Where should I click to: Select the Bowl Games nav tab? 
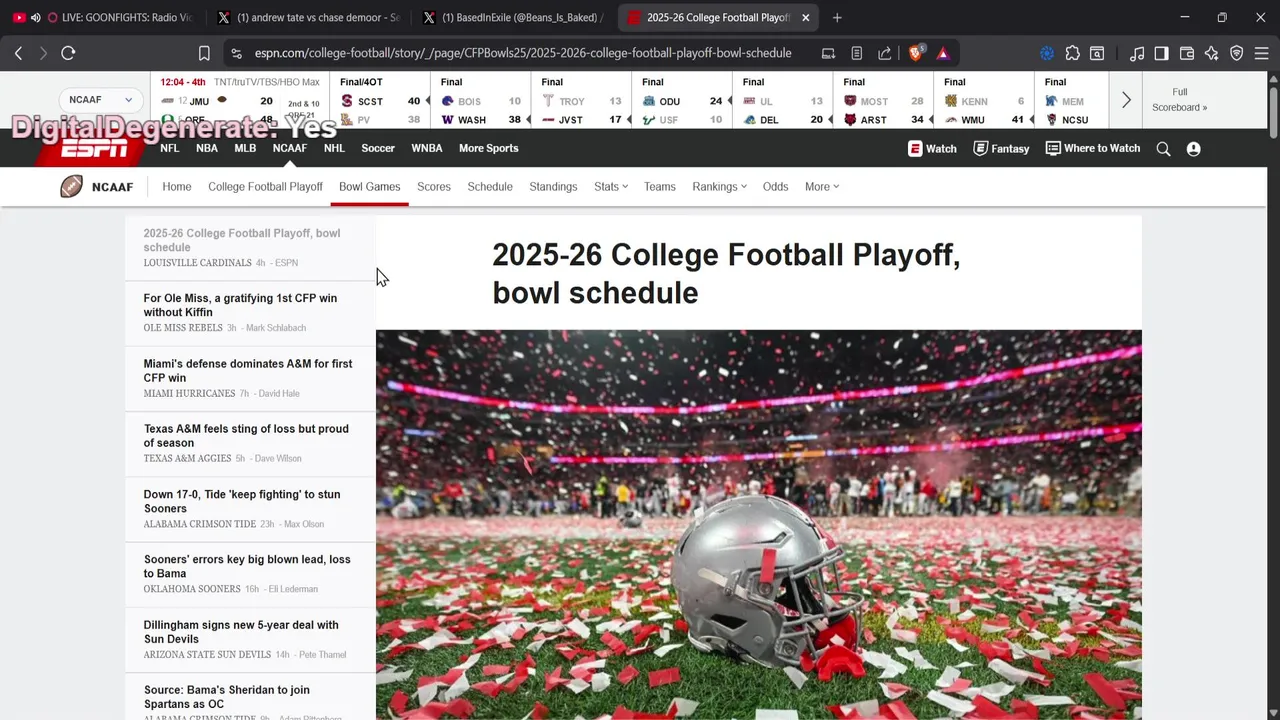pyautogui.click(x=370, y=186)
